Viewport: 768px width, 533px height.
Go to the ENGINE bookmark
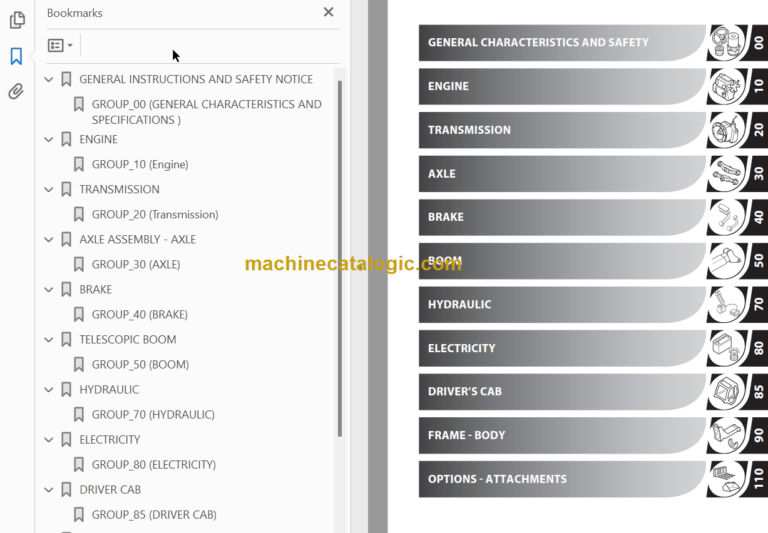point(98,140)
